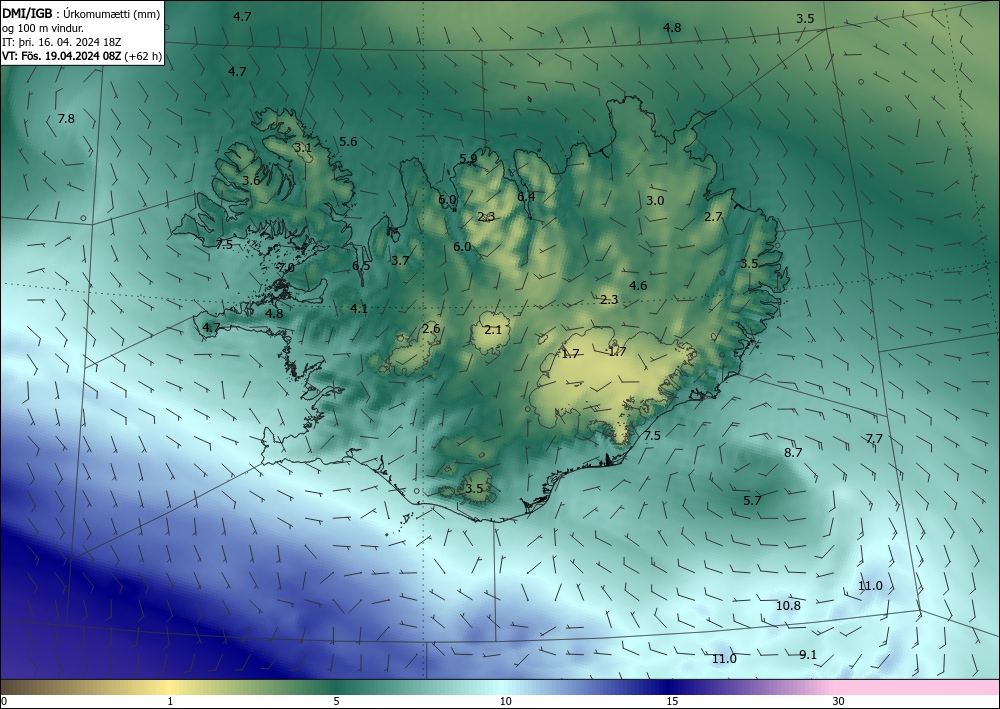Click the 3.0 value label
The width and height of the screenshot is (1000, 709).
pyautogui.click(x=655, y=200)
